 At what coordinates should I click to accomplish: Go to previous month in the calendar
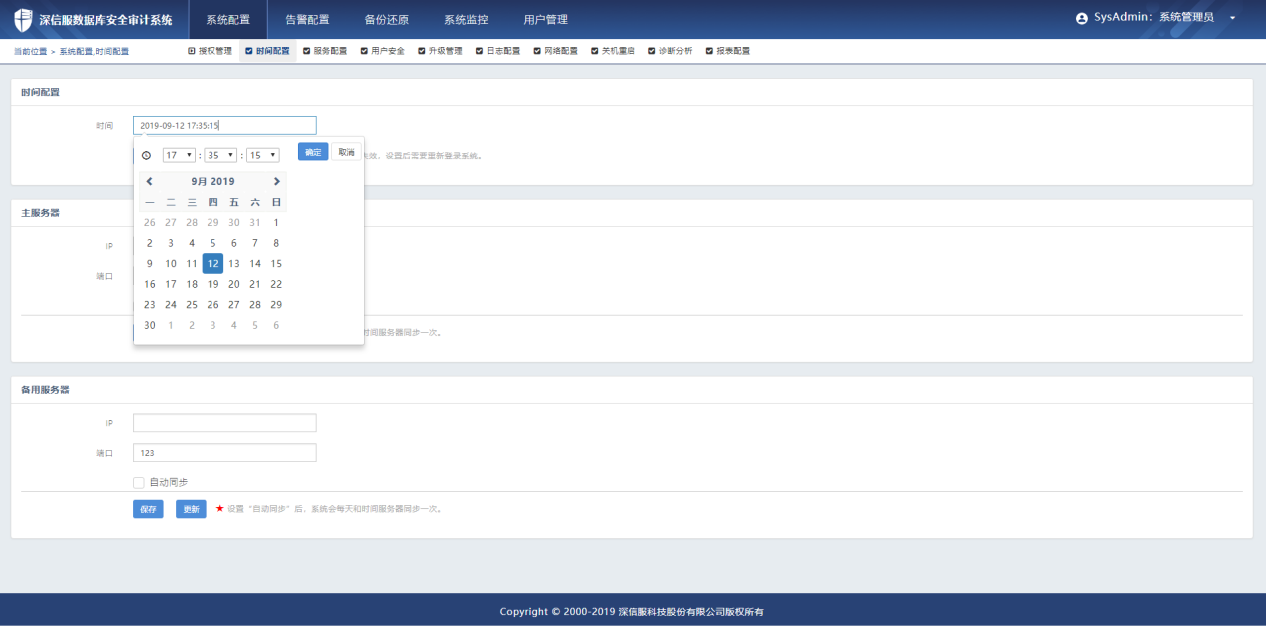click(150, 181)
